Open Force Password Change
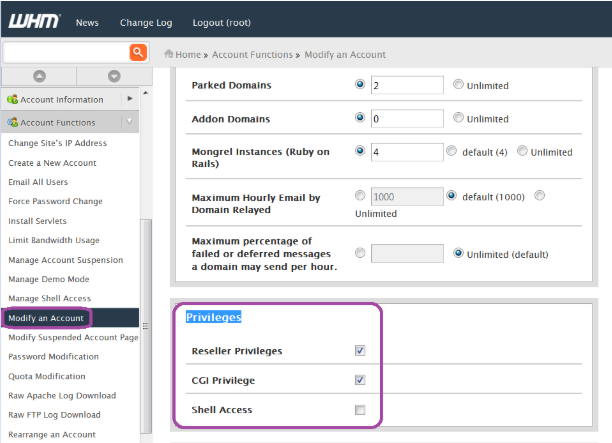The width and height of the screenshot is (612, 443). tap(55, 201)
